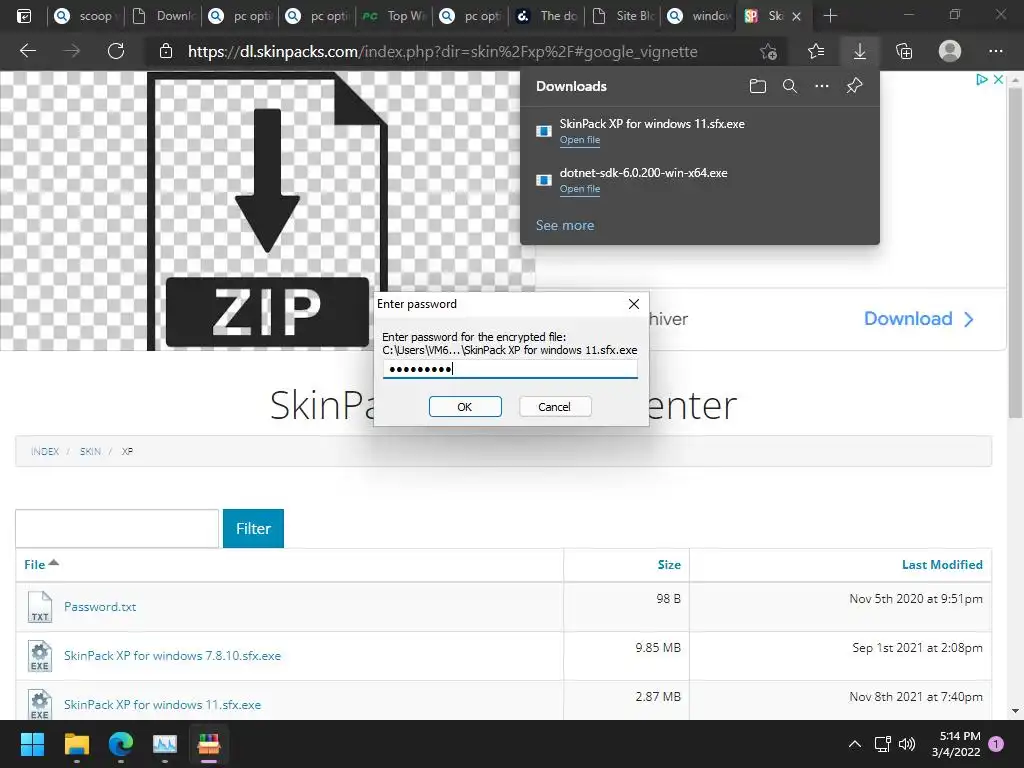Image resolution: width=1024 pixels, height=768 pixels.
Task: Click the address bar URL
Action: (443, 52)
